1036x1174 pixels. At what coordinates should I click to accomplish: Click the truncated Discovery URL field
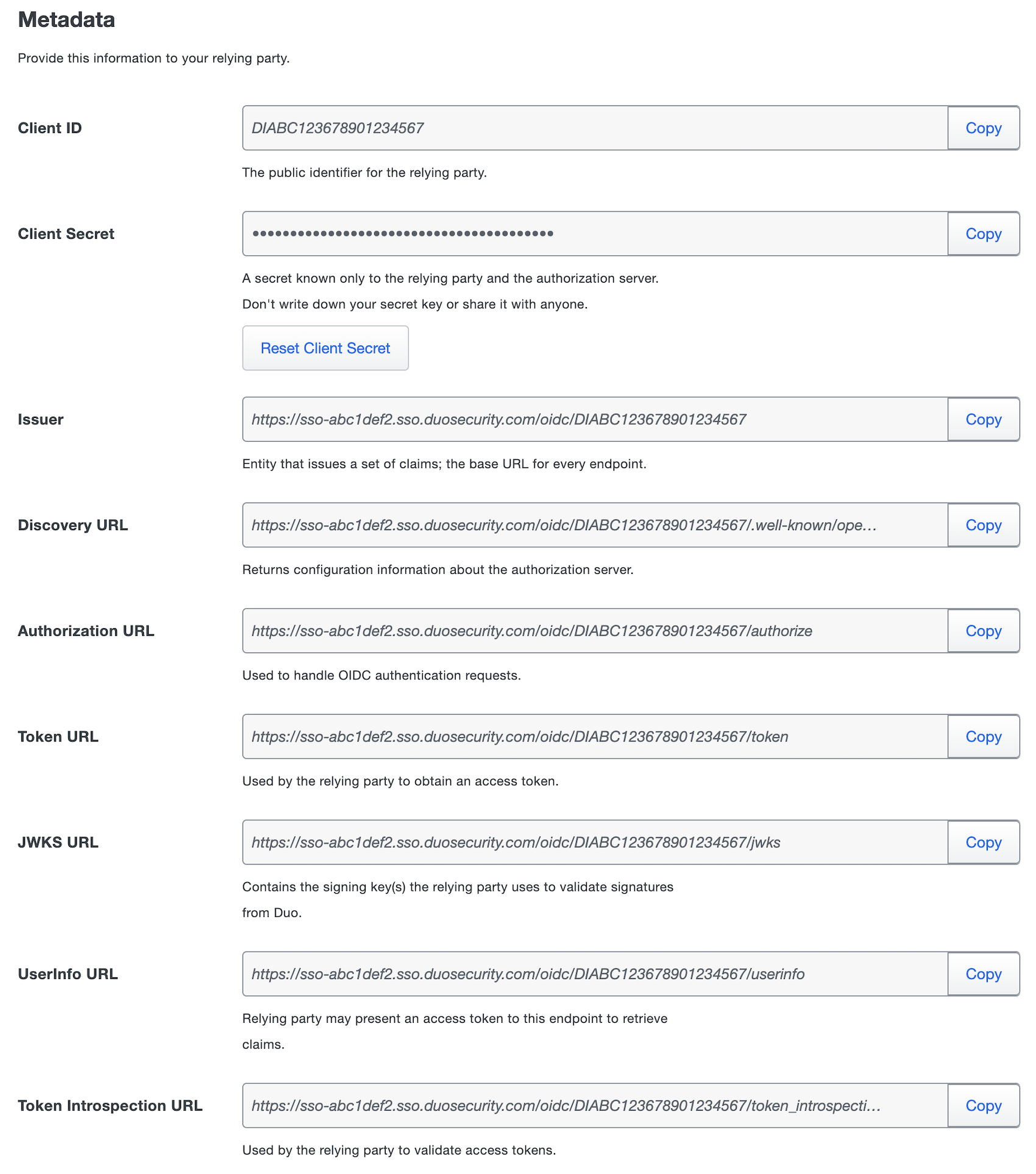tap(594, 525)
